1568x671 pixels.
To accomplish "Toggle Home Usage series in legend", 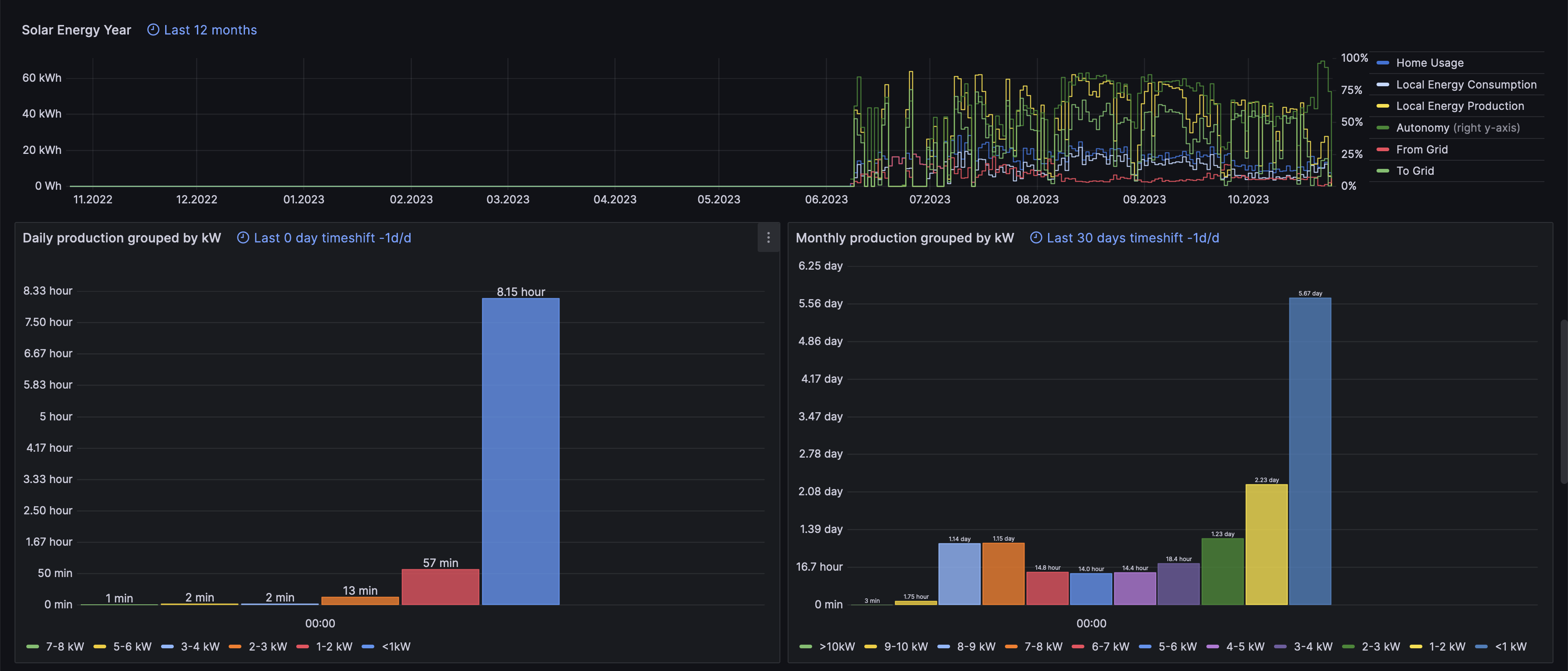I will (x=1429, y=63).
